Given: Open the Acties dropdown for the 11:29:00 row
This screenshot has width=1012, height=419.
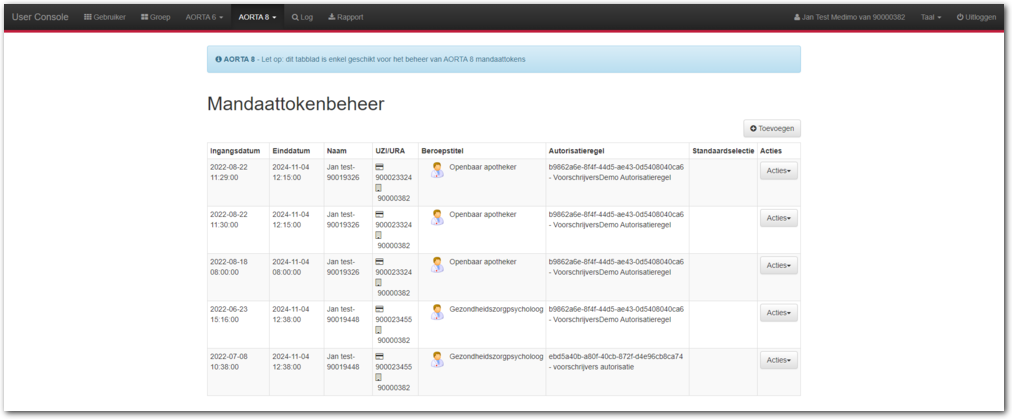Looking at the screenshot, I should [x=778, y=171].
